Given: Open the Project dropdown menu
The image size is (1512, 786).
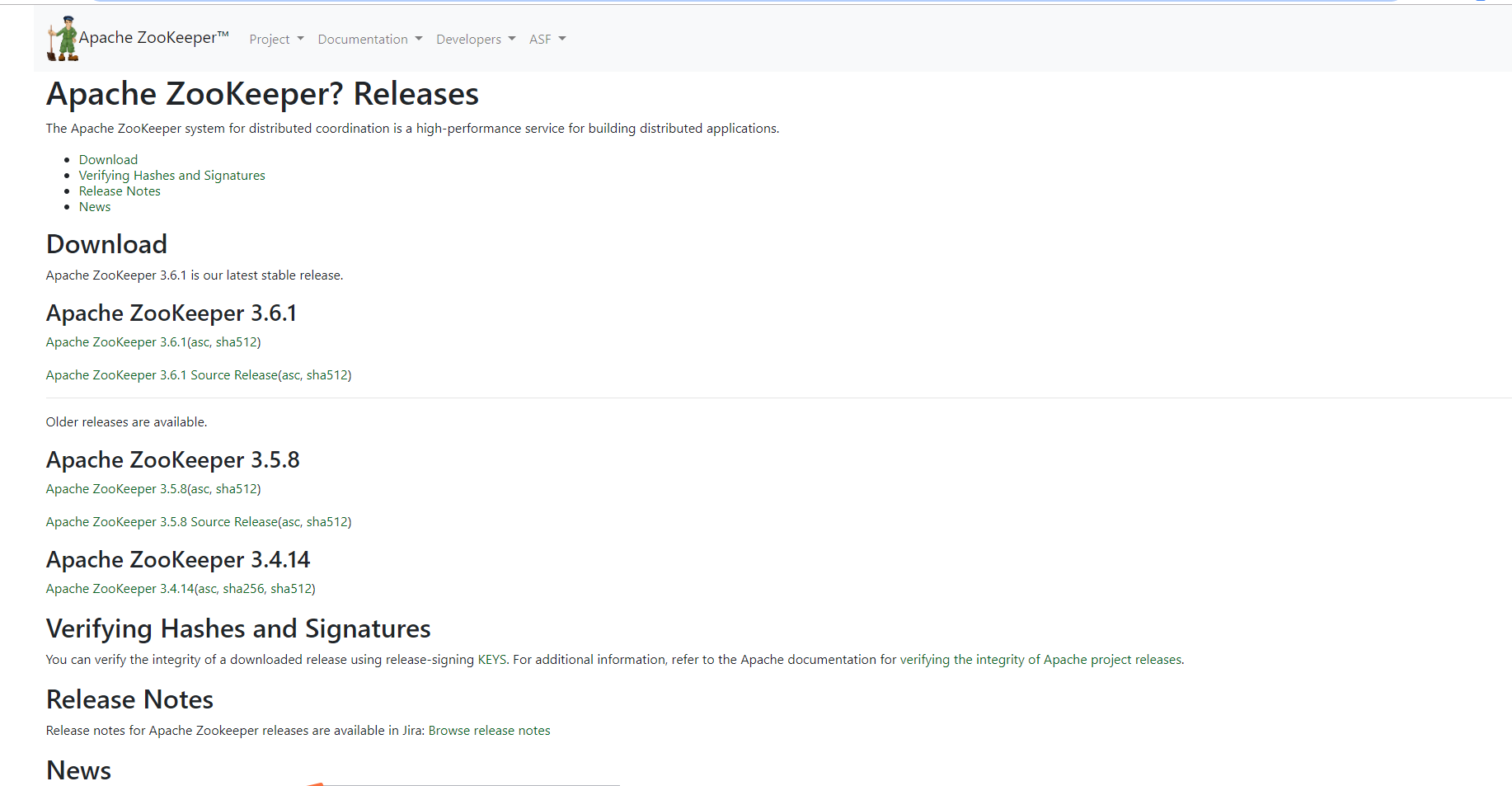Looking at the screenshot, I should click(x=276, y=40).
